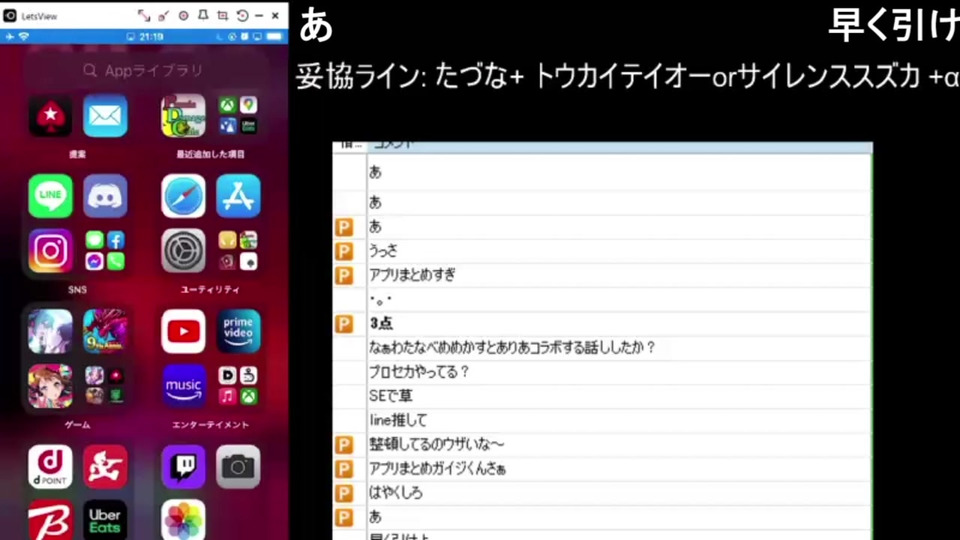960x540 pixels.
Task: Click premium P badge beside 'はやくしろ'
Action: coord(344,493)
